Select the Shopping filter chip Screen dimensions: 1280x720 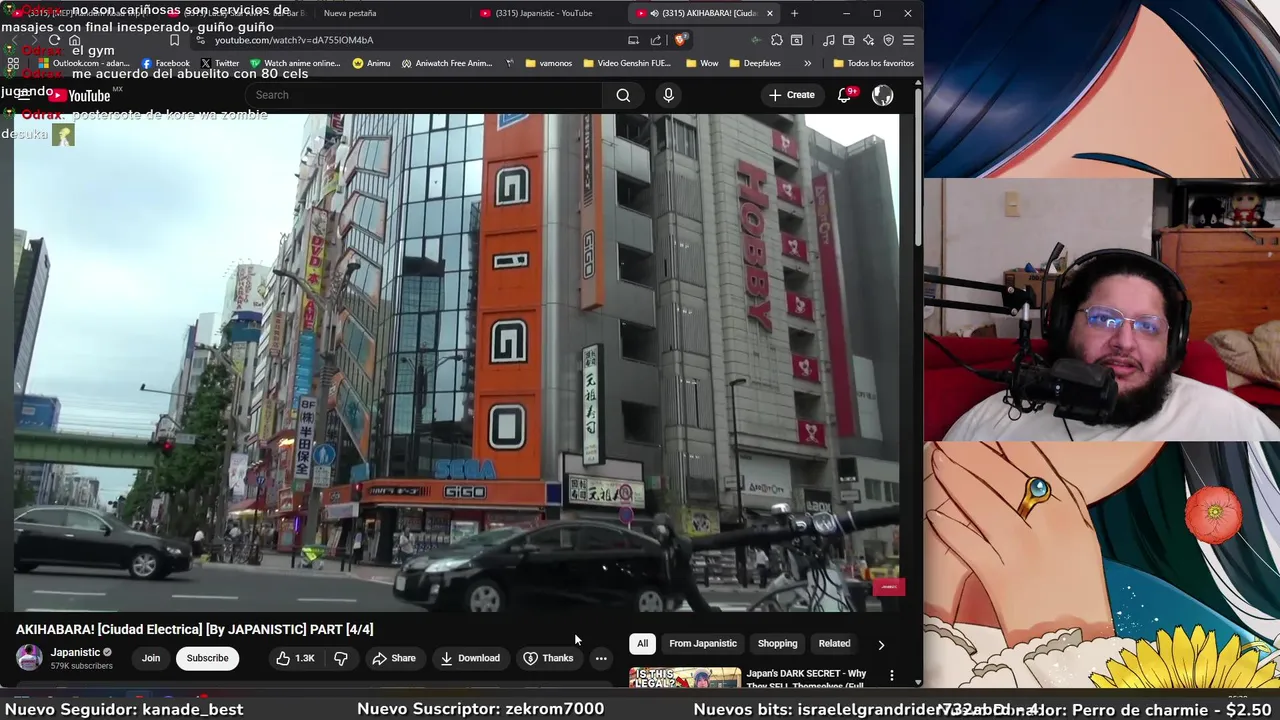point(777,644)
